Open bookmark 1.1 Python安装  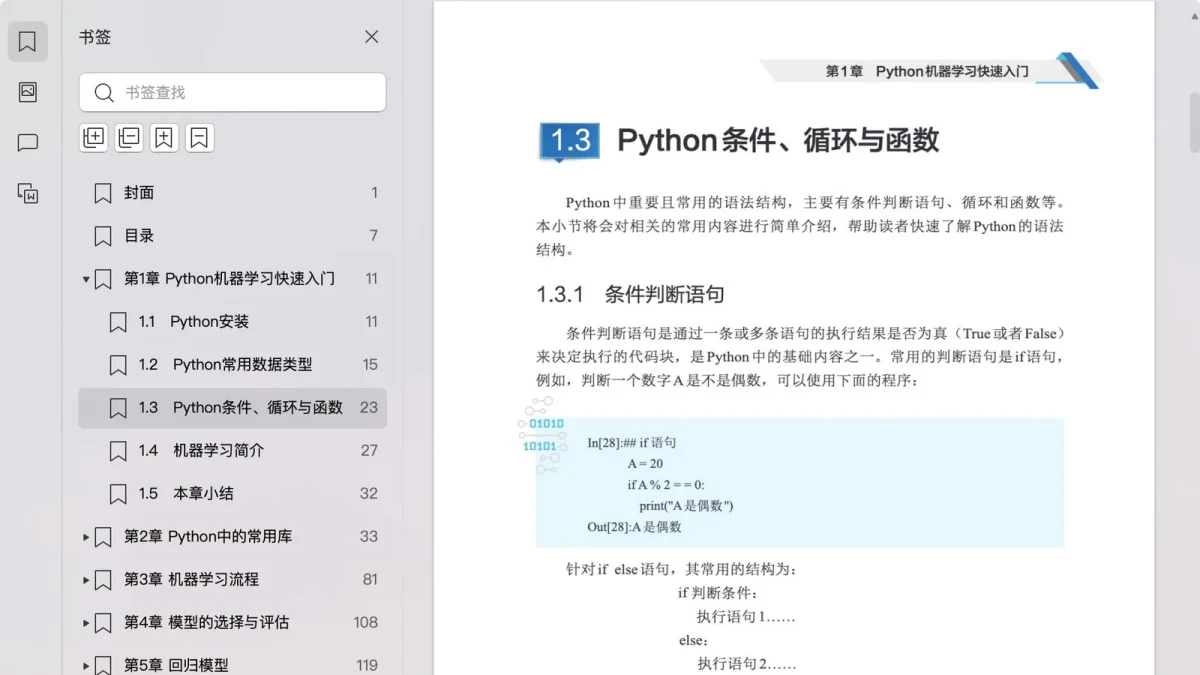pos(232,322)
